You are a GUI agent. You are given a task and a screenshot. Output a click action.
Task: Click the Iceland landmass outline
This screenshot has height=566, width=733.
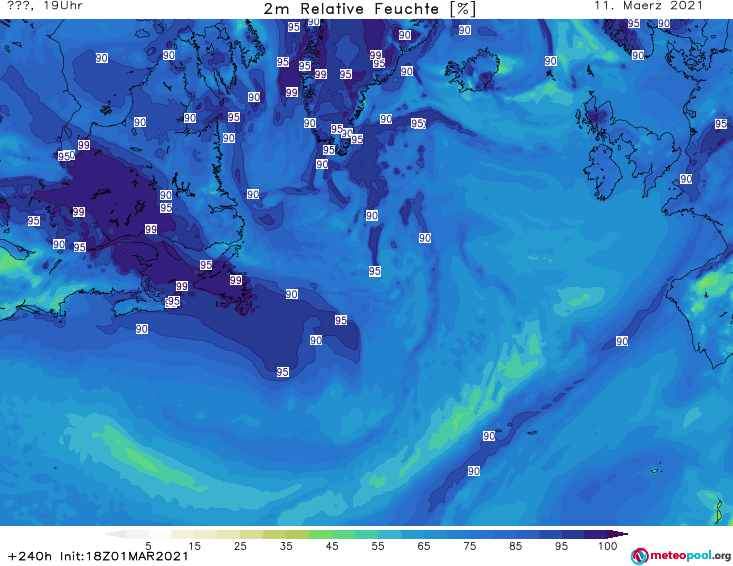472,70
